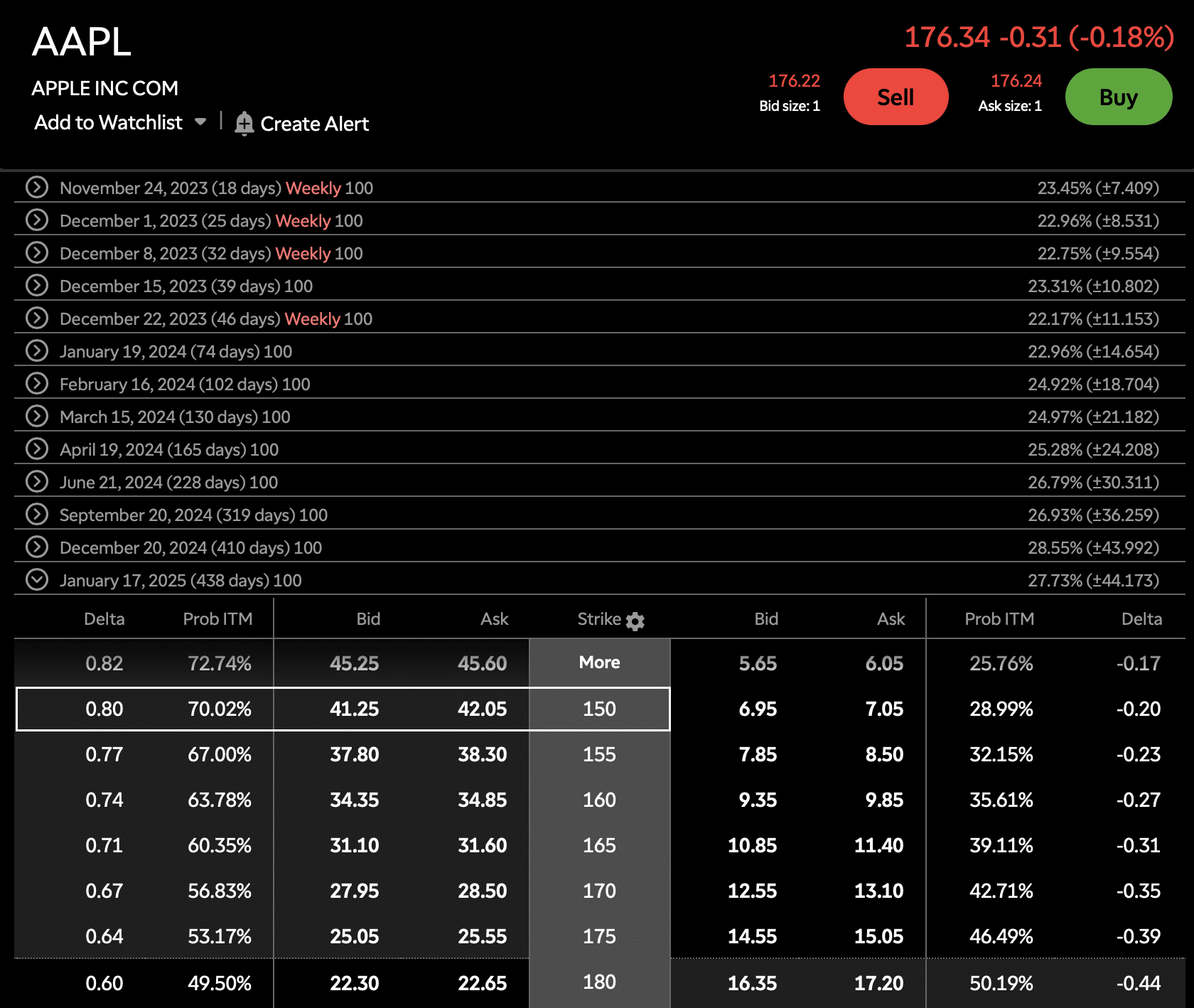Screen dimensions: 1194x1008
Task: Expand the January 19, 2024 expiration chevron
Action: click(x=37, y=350)
